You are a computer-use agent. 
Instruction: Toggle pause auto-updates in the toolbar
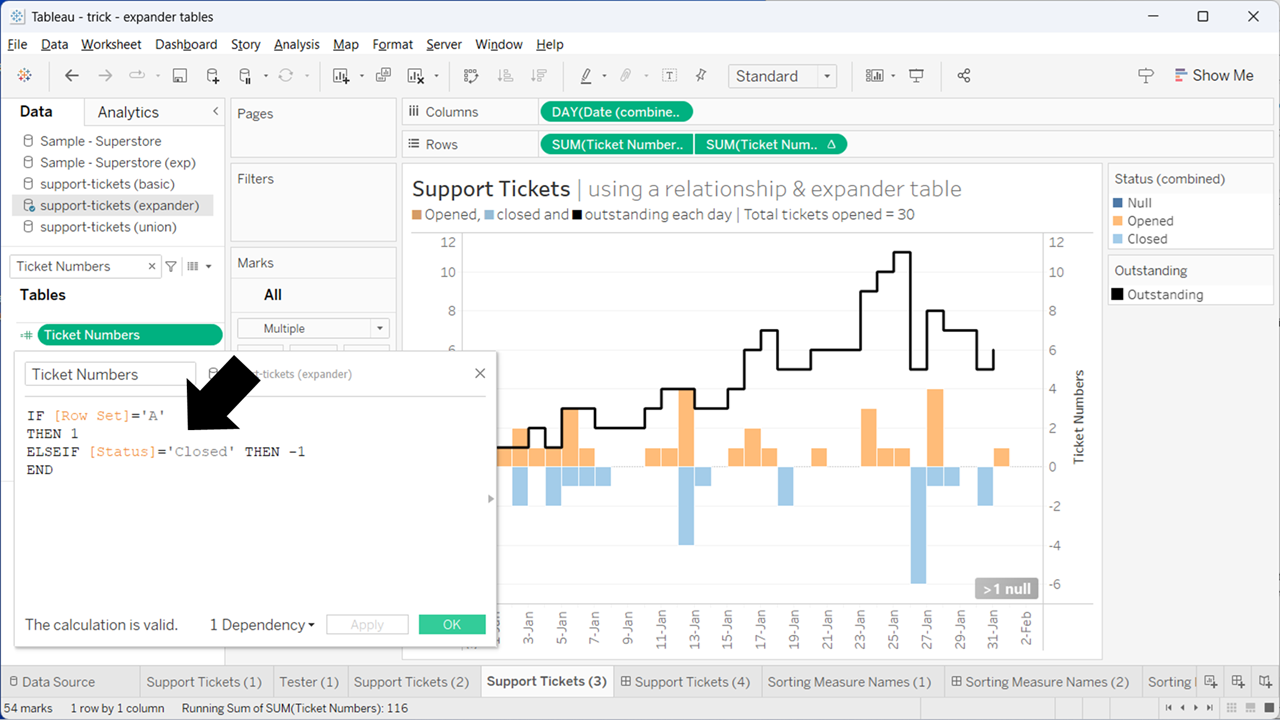(x=247, y=76)
